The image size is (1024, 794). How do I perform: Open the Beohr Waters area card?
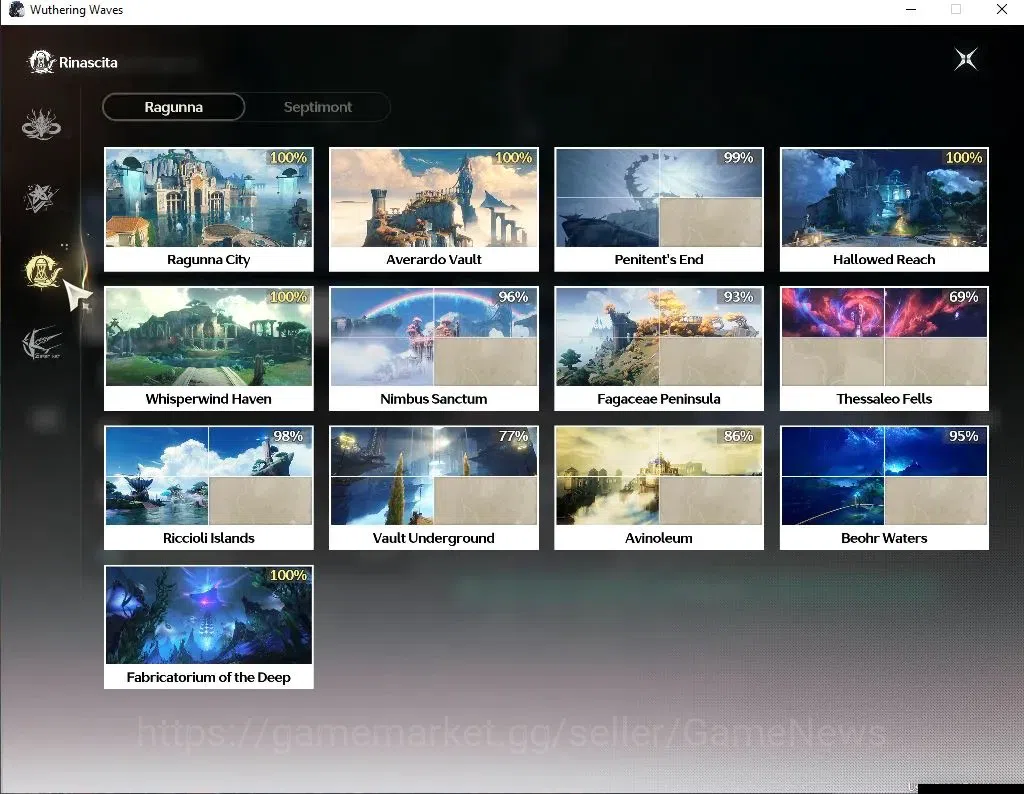tap(884, 488)
